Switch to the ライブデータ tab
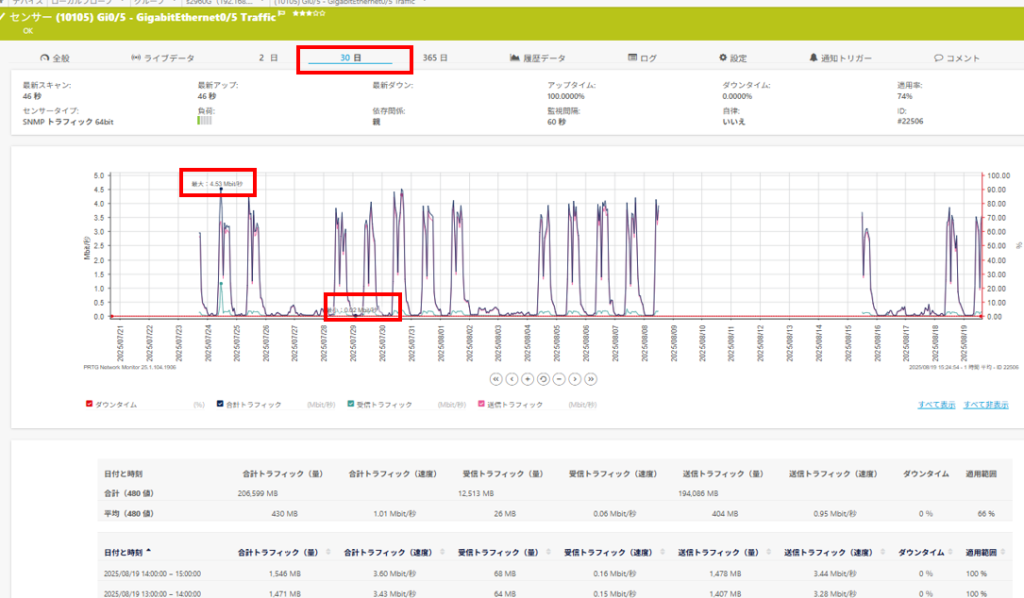This screenshot has height=598, width=1024. pos(163,58)
